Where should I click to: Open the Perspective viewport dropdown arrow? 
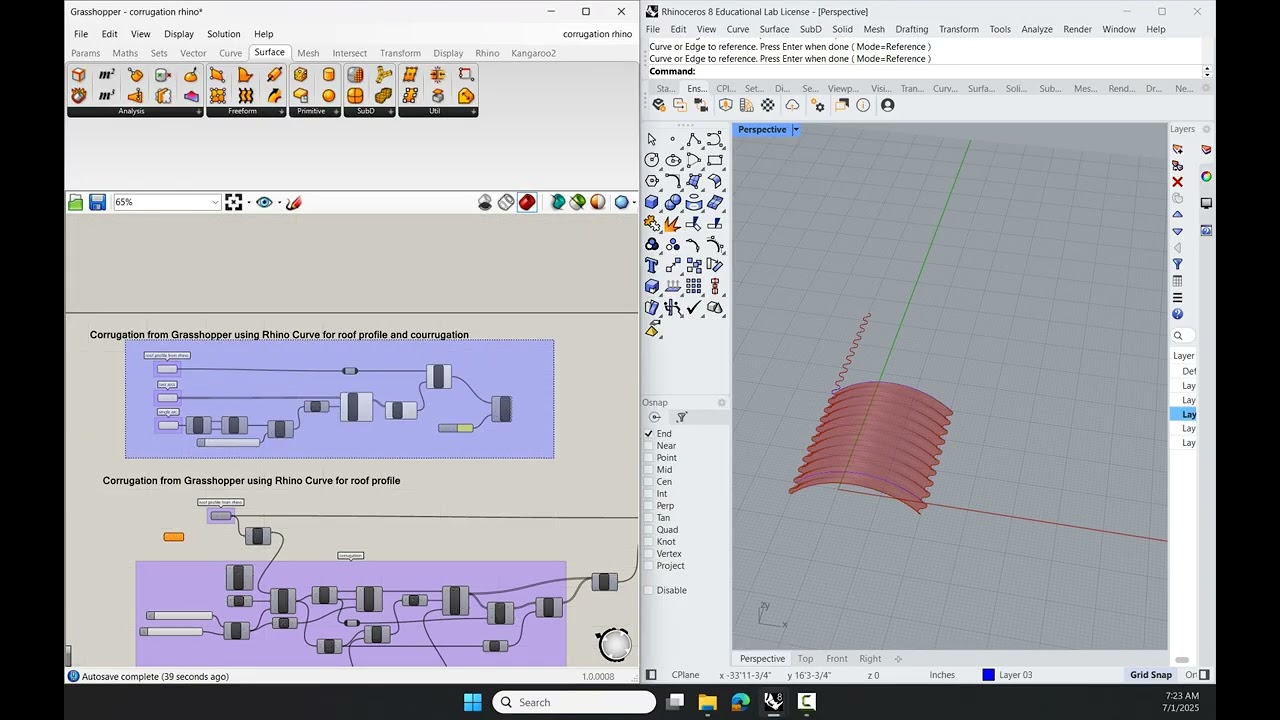pos(796,130)
